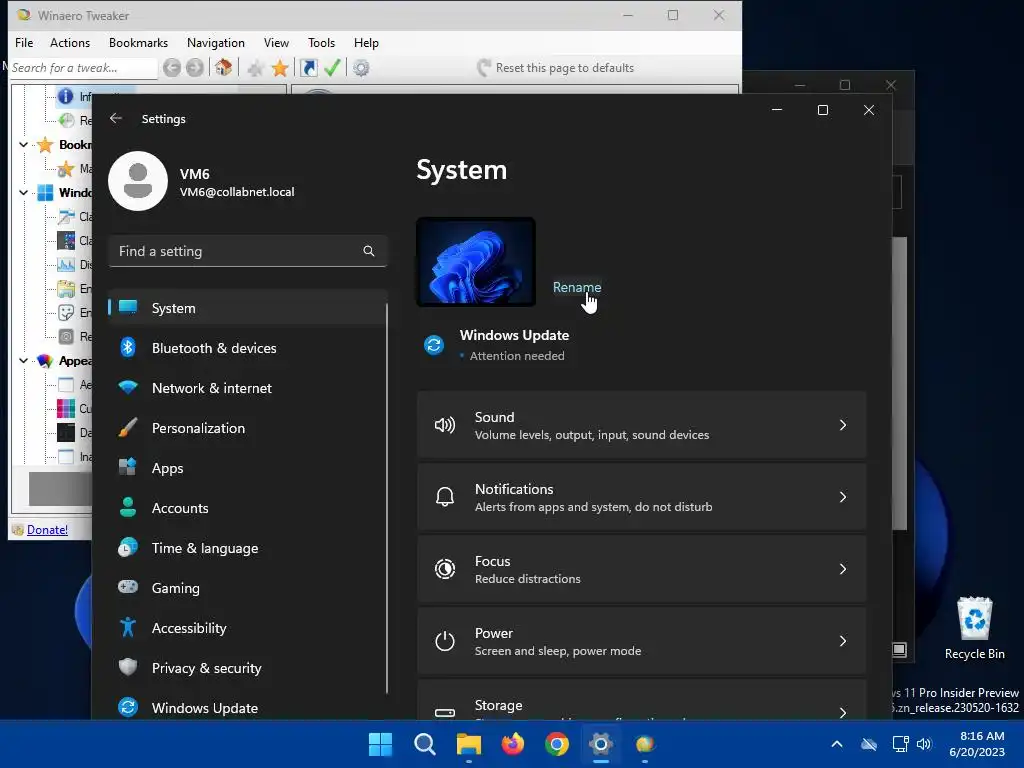Click the VM6 user account avatar
Viewport: 1024px width, 768px height.
click(138, 181)
